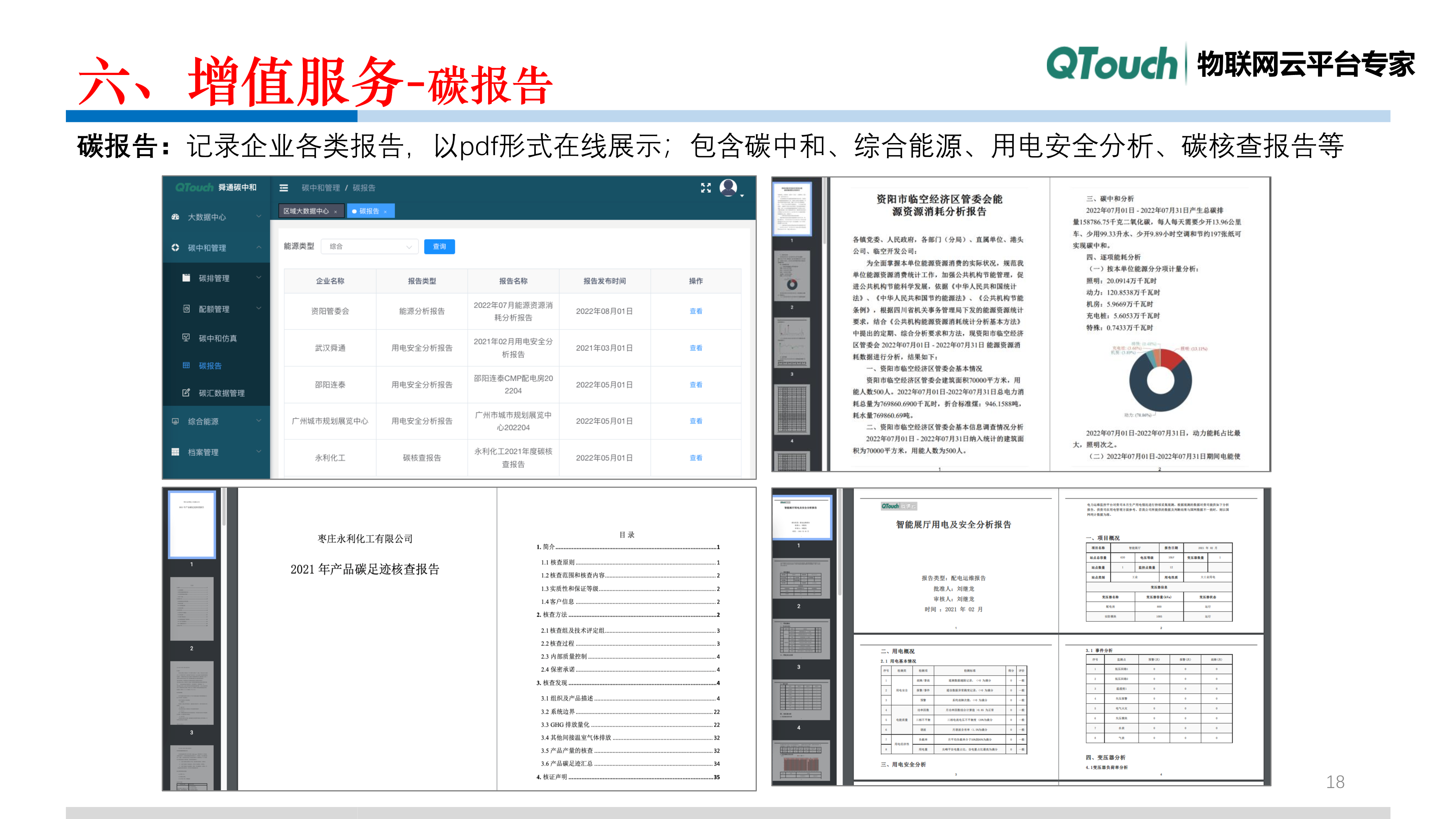1456x819 pixels.
Task: Open 综合能源 via its panel icon
Action: tap(175, 422)
